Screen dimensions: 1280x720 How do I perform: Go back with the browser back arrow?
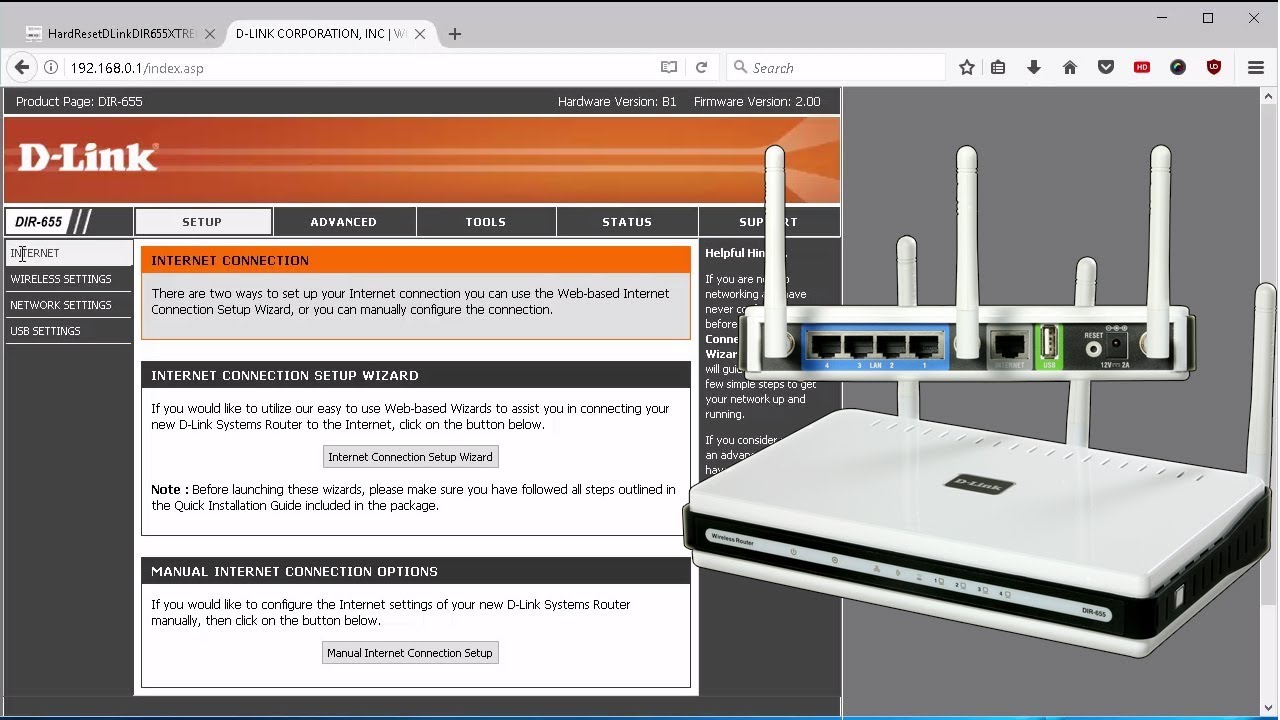(22, 68)
